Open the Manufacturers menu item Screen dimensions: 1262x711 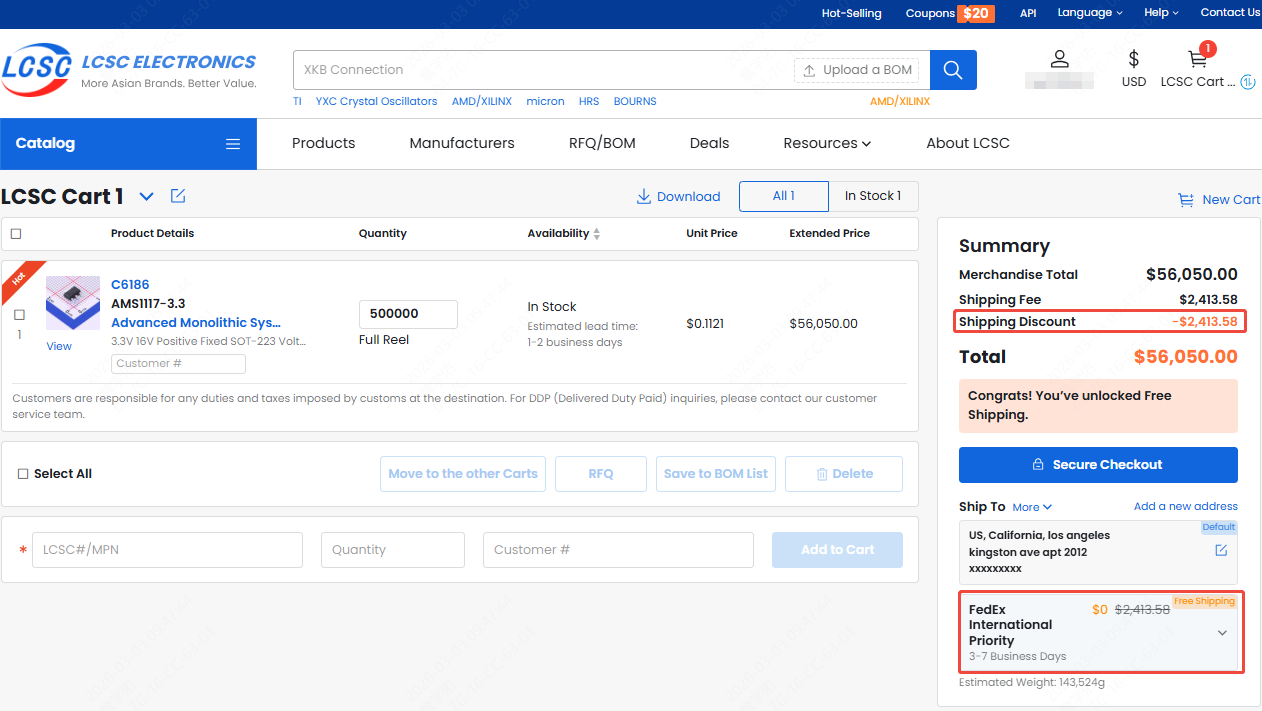pos(462,143)
